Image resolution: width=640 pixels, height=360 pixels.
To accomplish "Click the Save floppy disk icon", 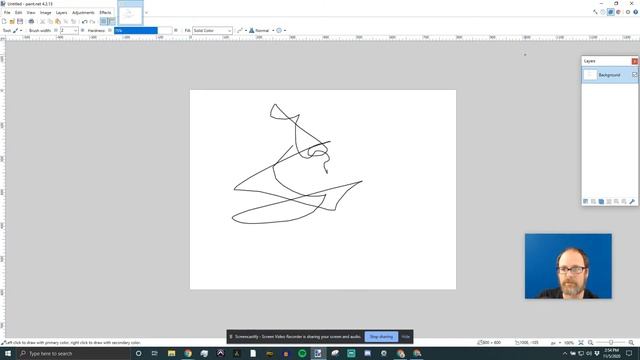I will click(20, 21).
